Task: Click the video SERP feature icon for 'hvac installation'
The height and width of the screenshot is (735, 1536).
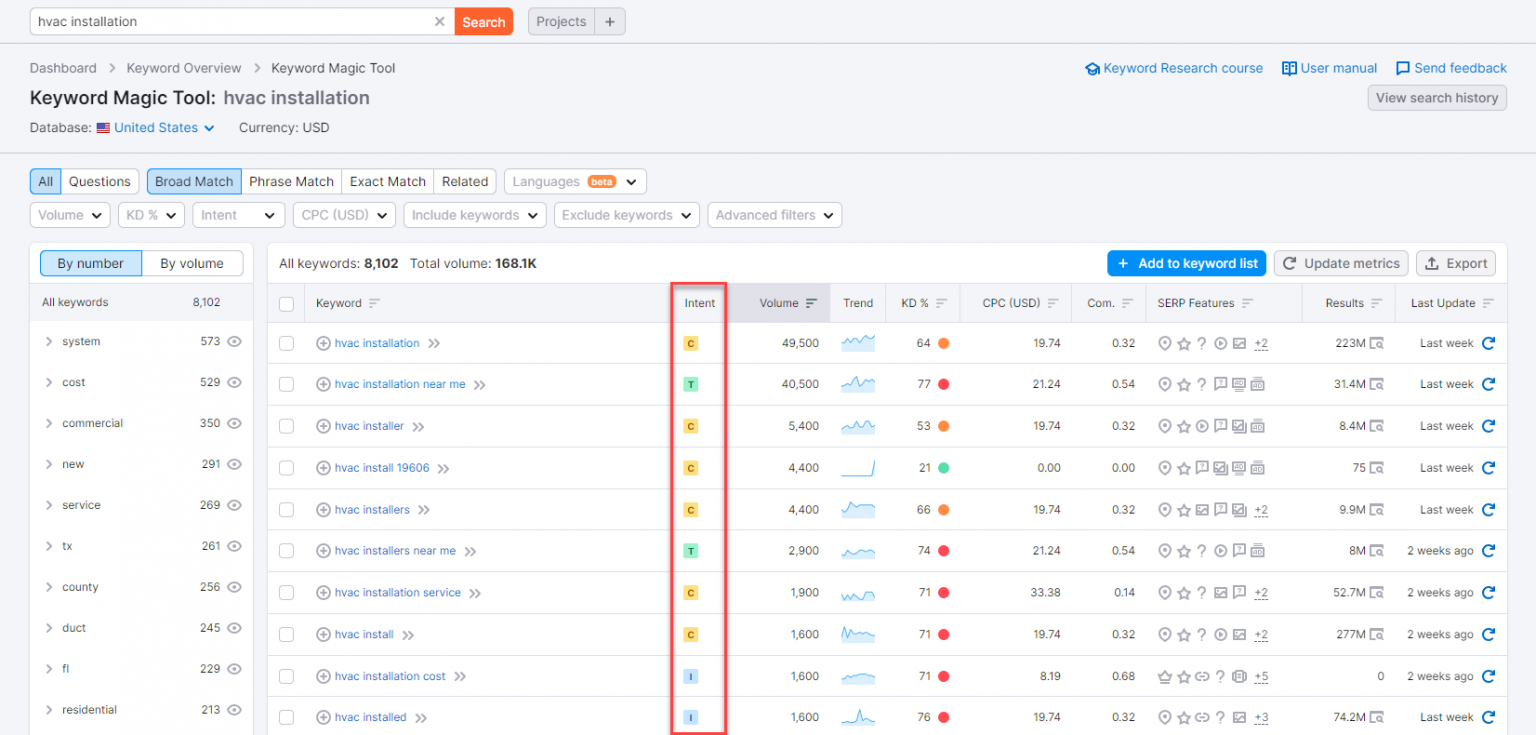Action: click(1220, 343)
